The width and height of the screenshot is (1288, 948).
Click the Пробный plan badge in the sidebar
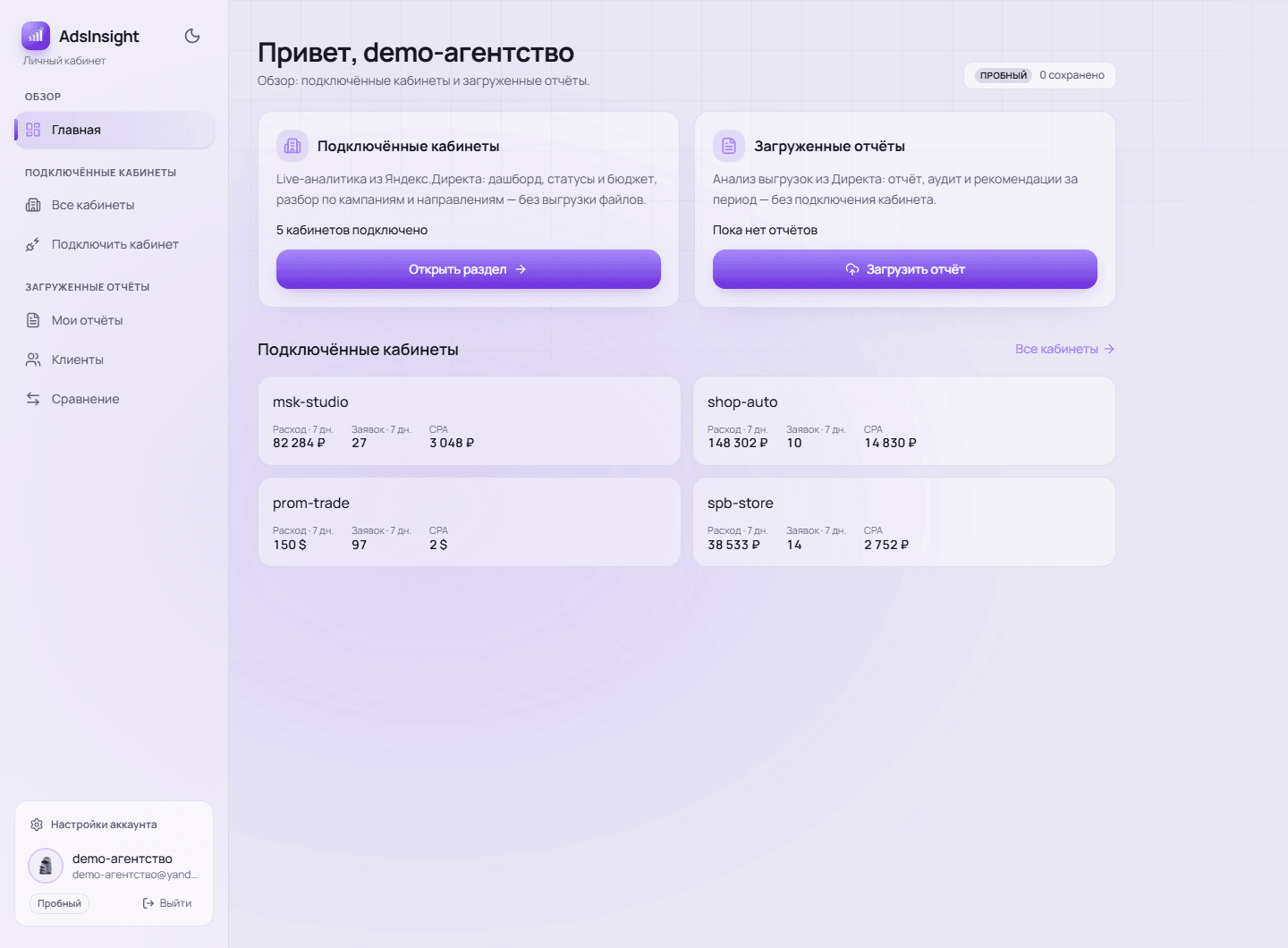[59, 903]
